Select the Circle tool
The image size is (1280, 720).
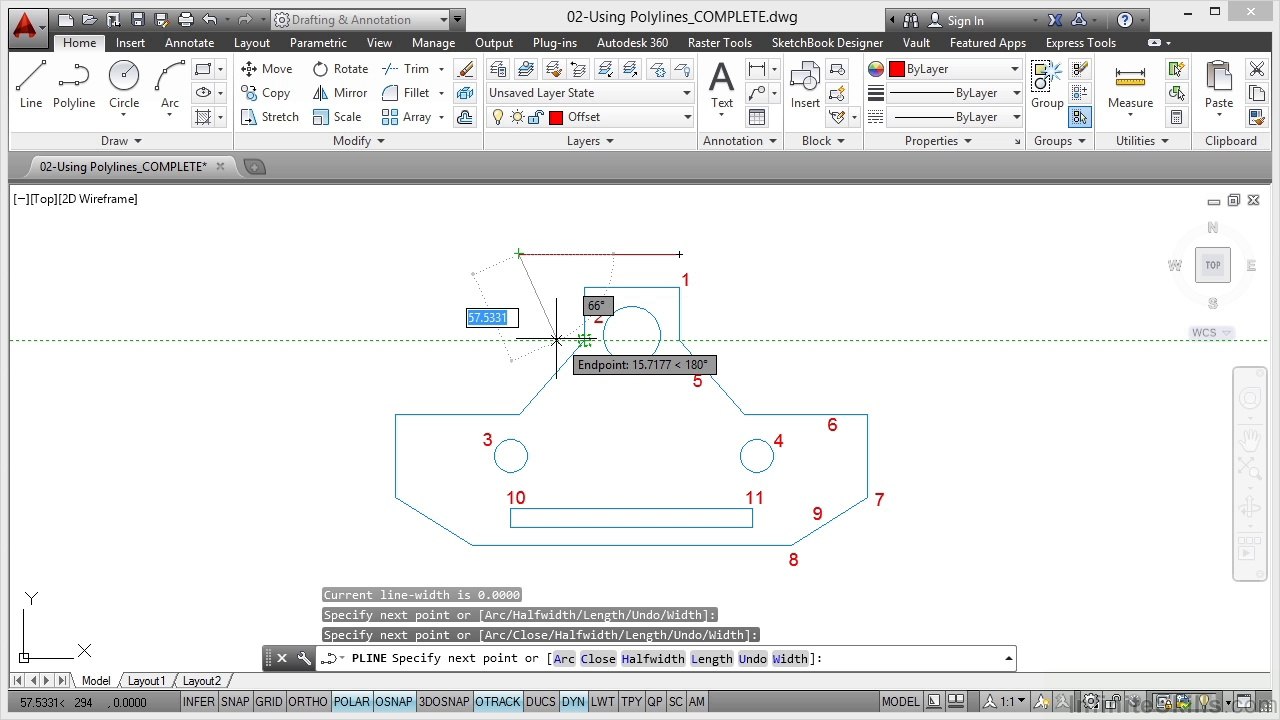tap(124, 84)
